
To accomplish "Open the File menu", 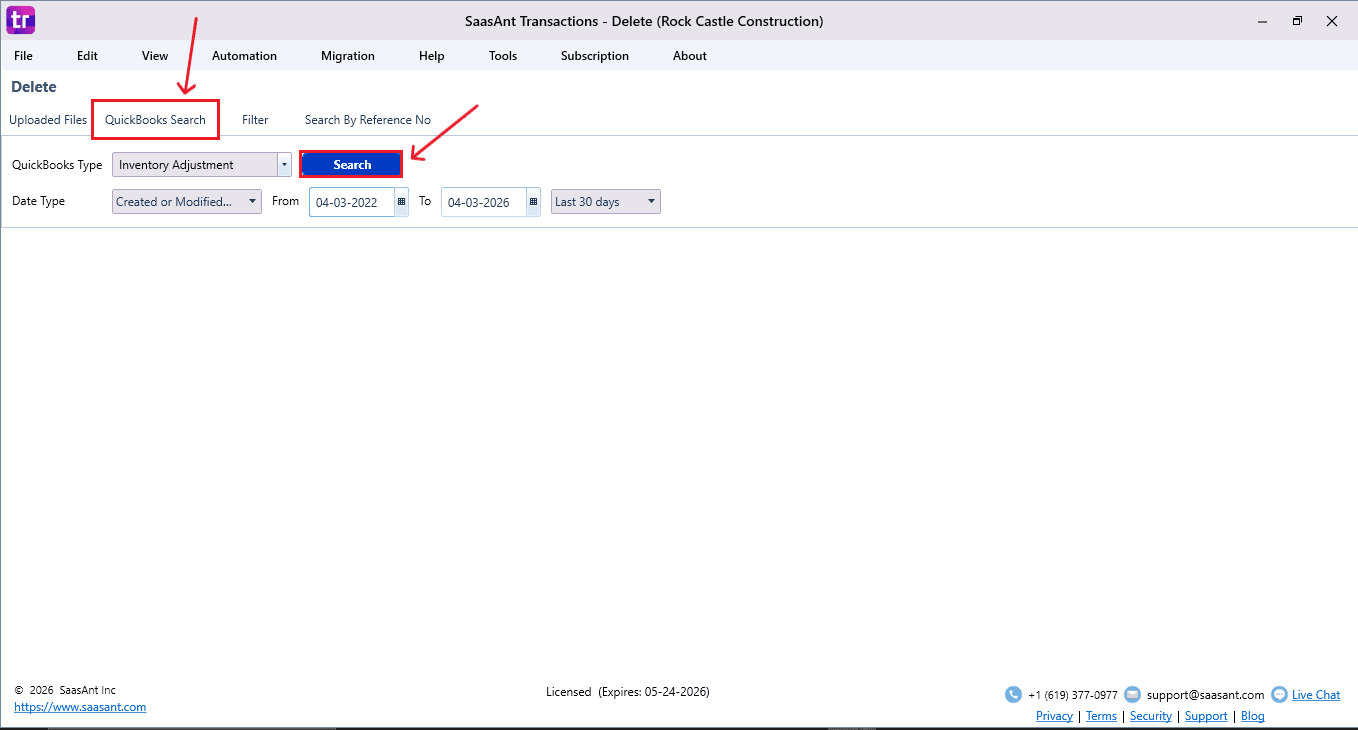I will [x=23, y=56].
